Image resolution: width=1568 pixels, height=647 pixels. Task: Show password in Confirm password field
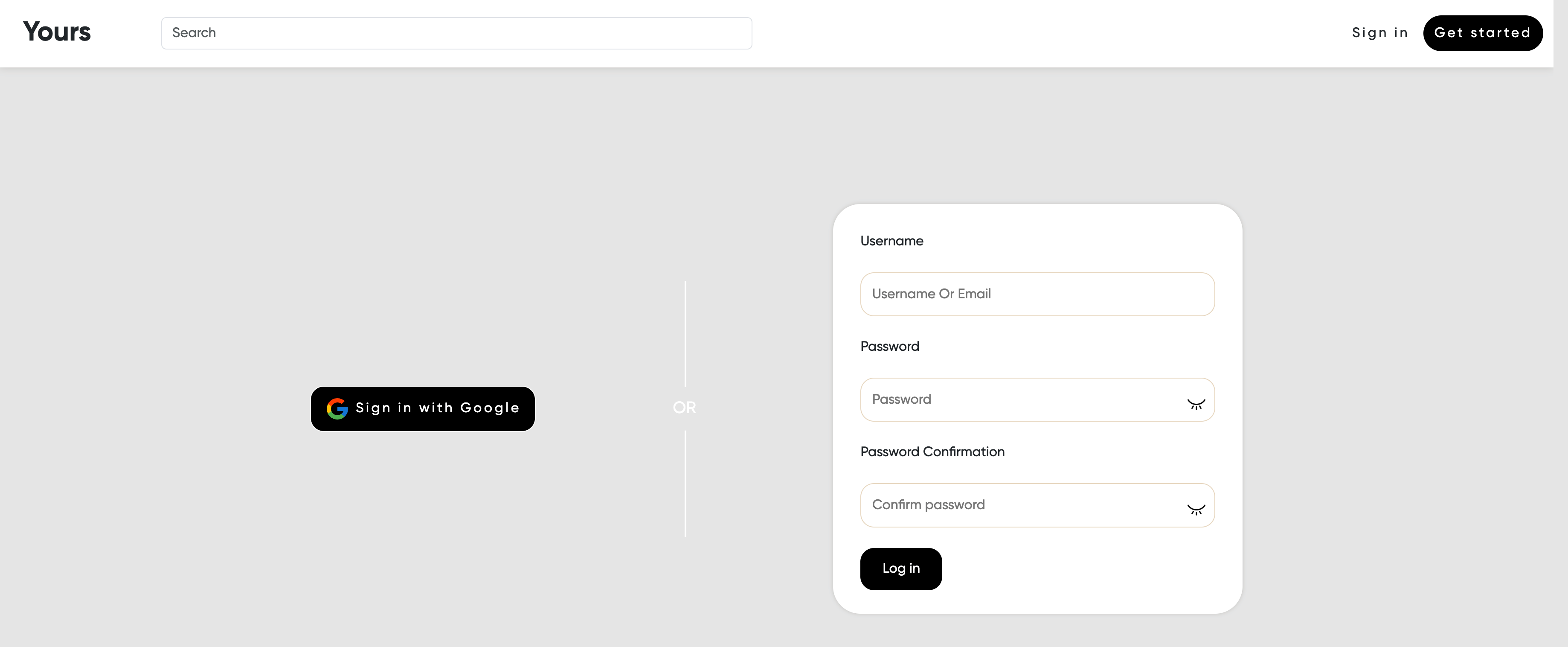point(1196,509)
